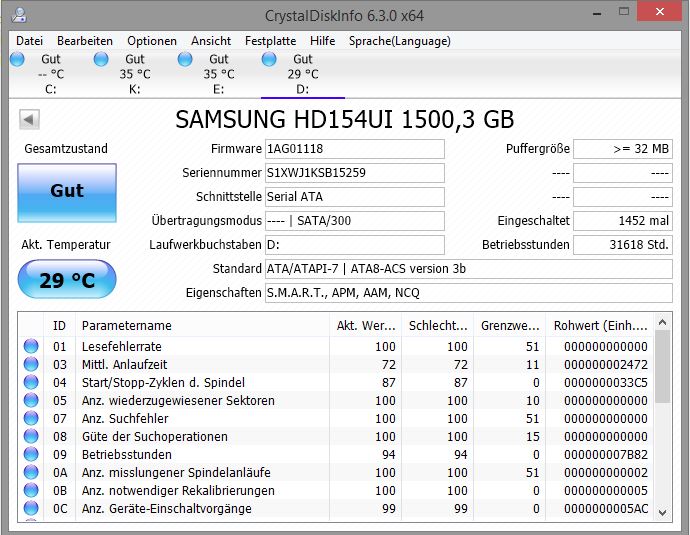Click status orb for Start/Stopp-Zyklen row
The height and width of the screenshot is (535, 690).
tap(31, 382)
